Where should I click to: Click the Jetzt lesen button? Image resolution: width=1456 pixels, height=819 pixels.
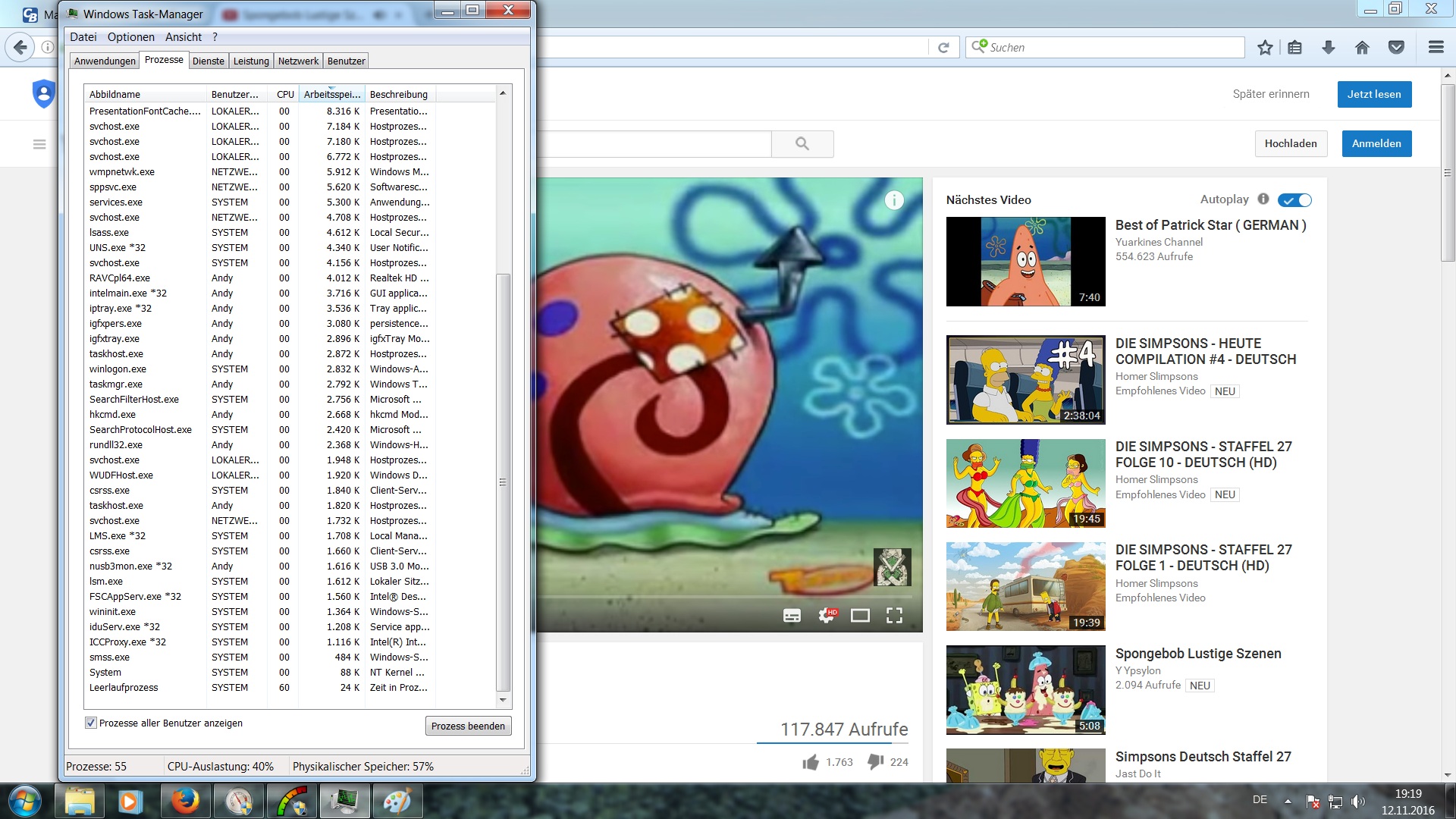1374,94
